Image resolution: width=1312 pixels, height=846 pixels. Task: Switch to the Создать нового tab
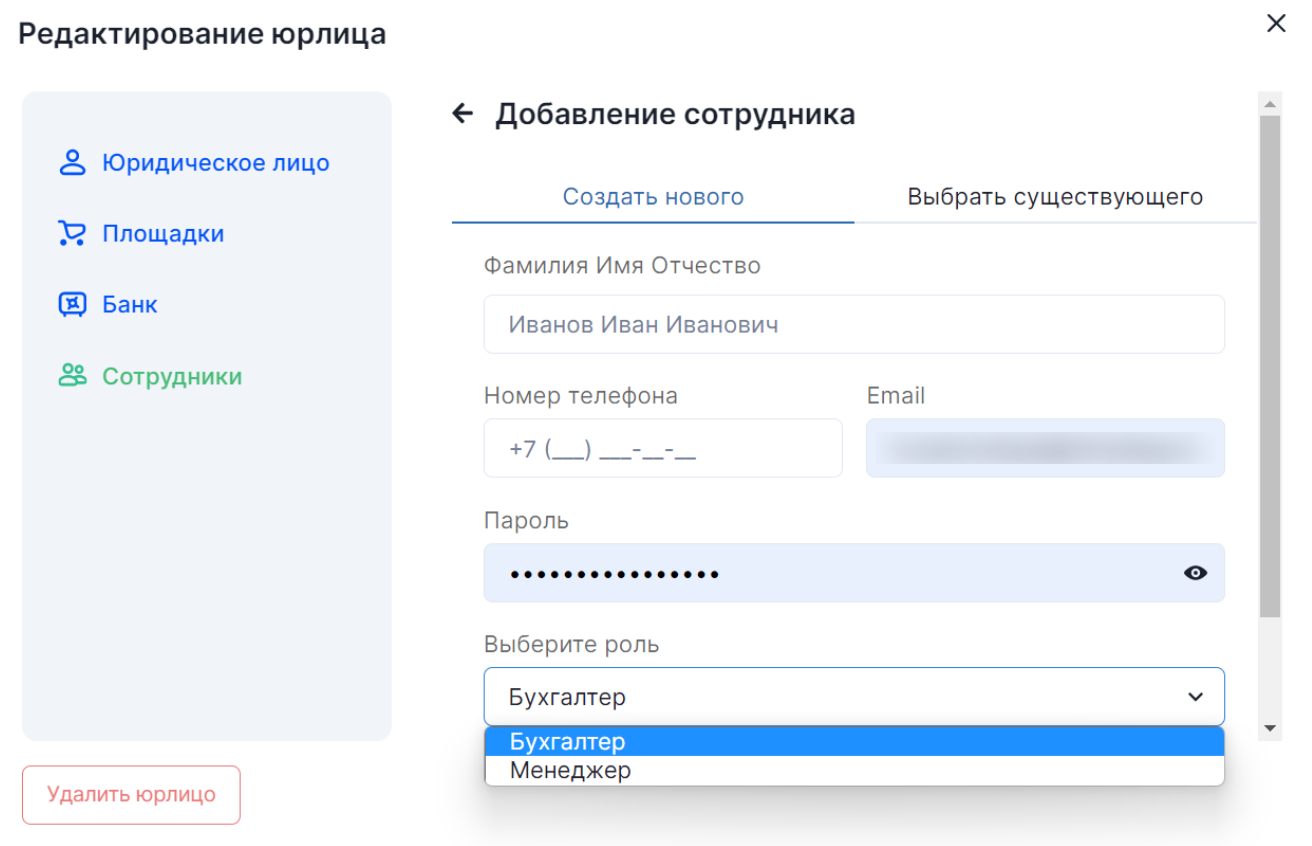point(653,197)
